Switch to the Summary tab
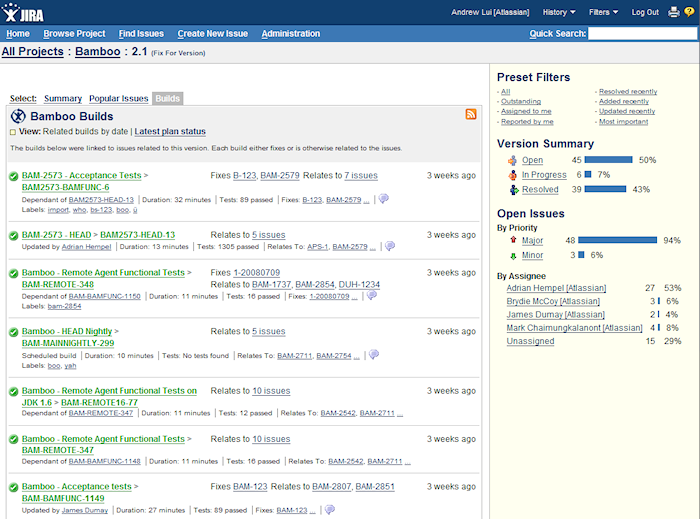 coord(63,98)
